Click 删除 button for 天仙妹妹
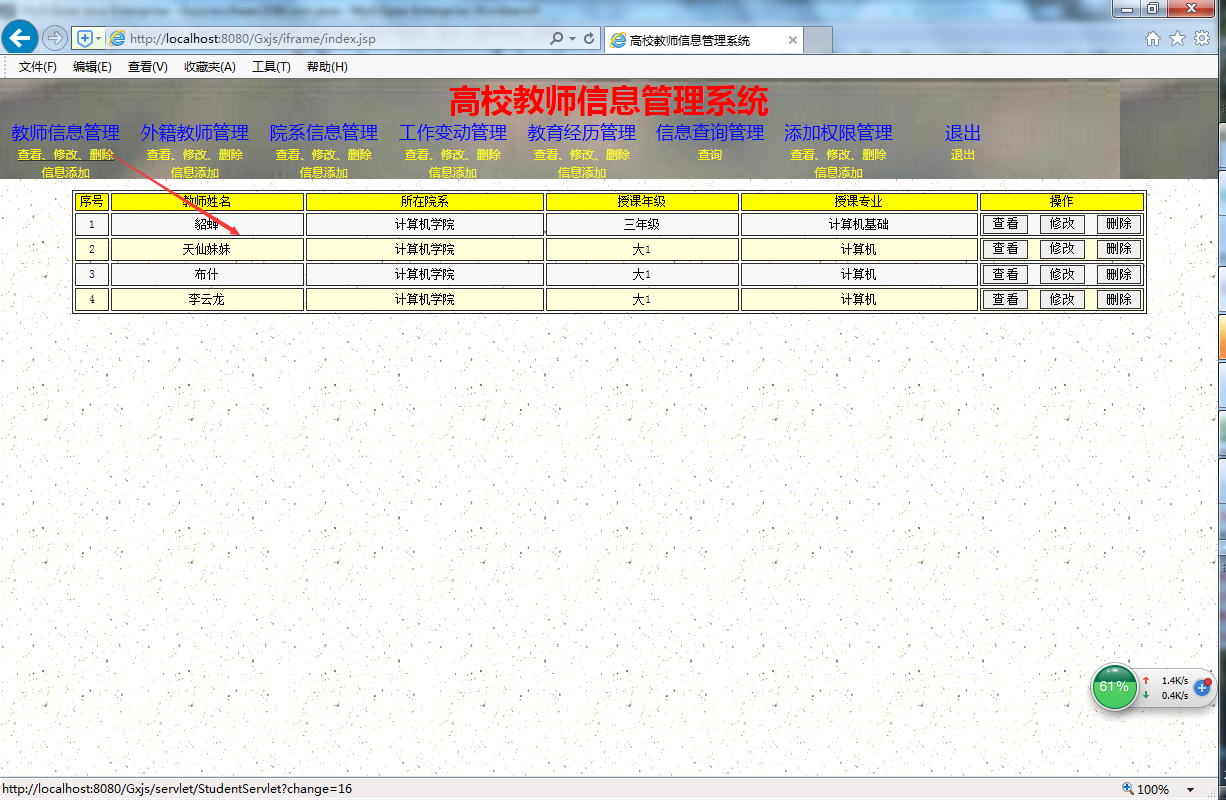Screen dimensions: 1226x800 point(1119,249)
